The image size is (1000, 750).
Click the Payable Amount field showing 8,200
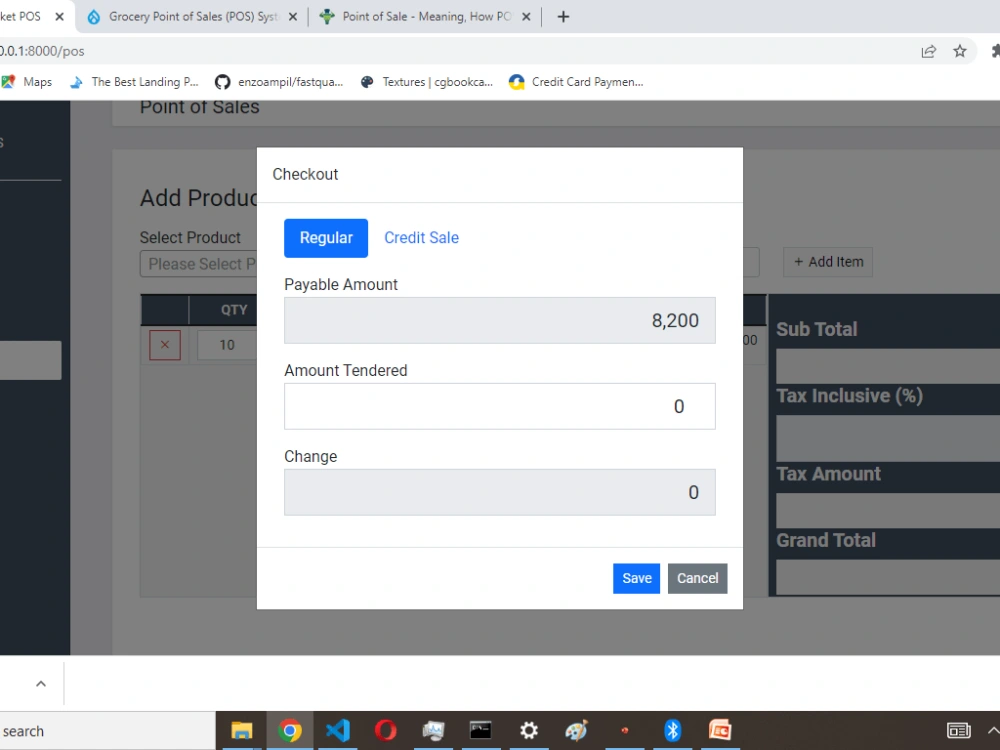coord(499,320)
